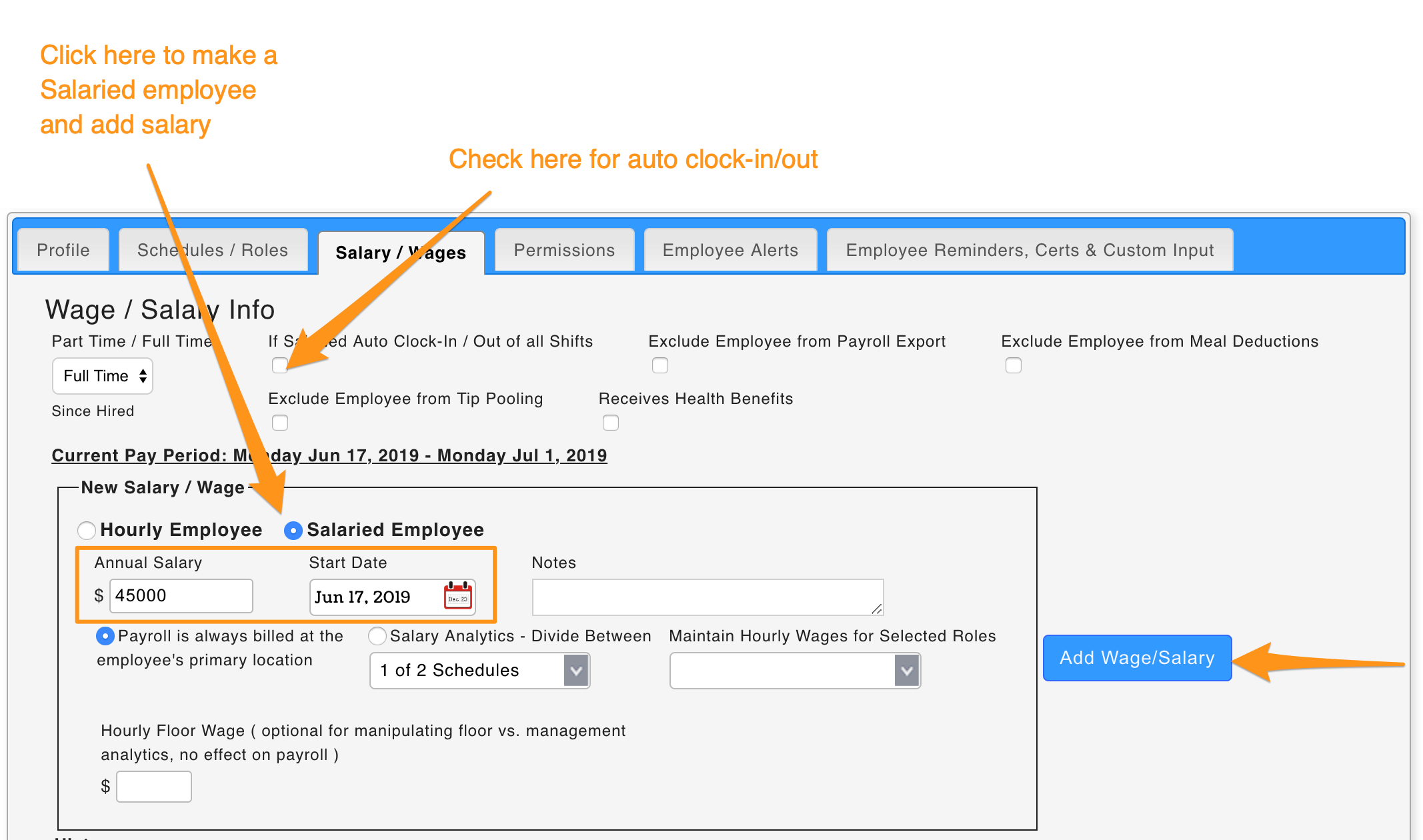1423x840 pixels.
Task: Enable Auto Clock-In / Out of all Shifts
Action: click(280, 365)
